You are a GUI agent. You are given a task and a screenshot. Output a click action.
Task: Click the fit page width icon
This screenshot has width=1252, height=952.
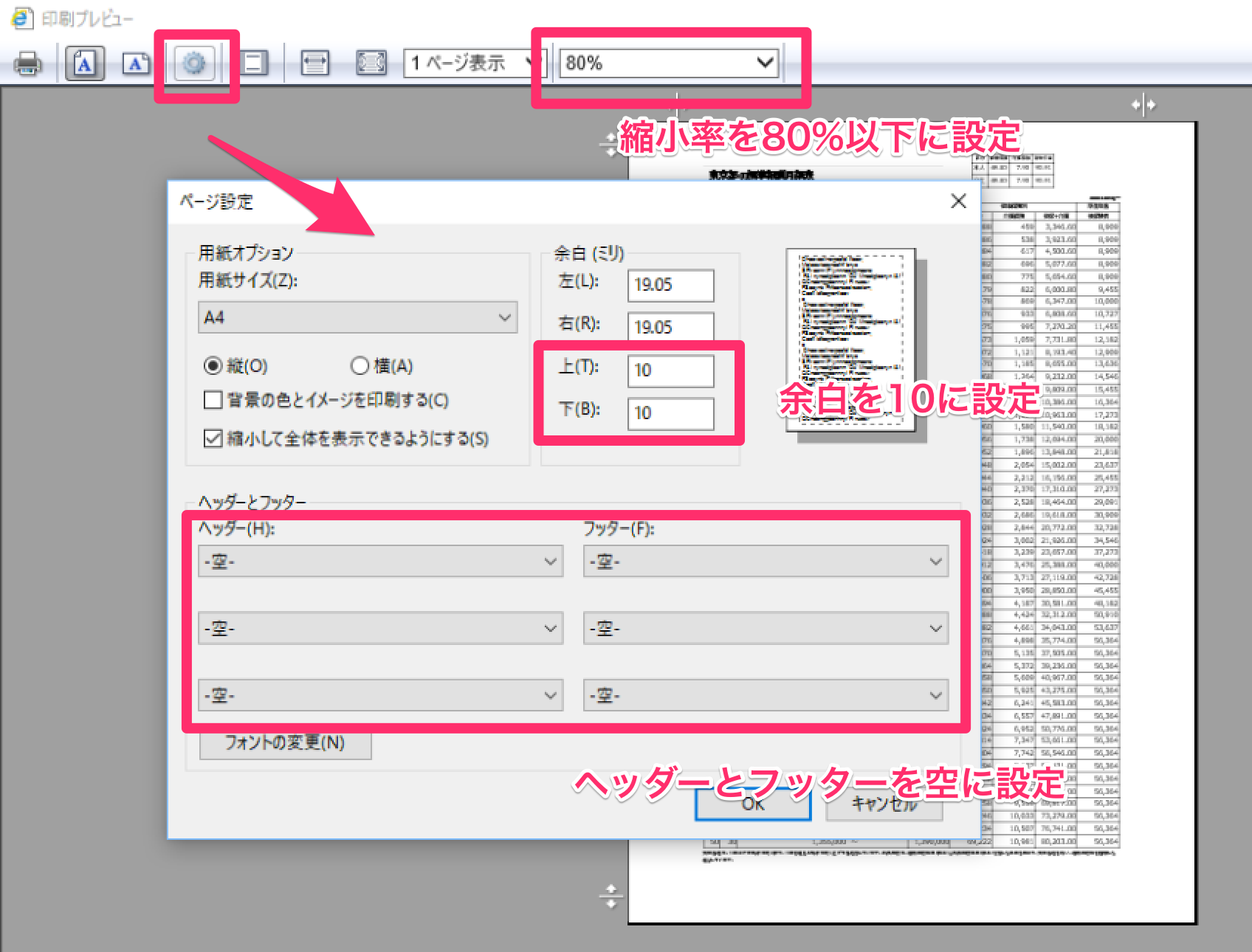coord(315,63)
